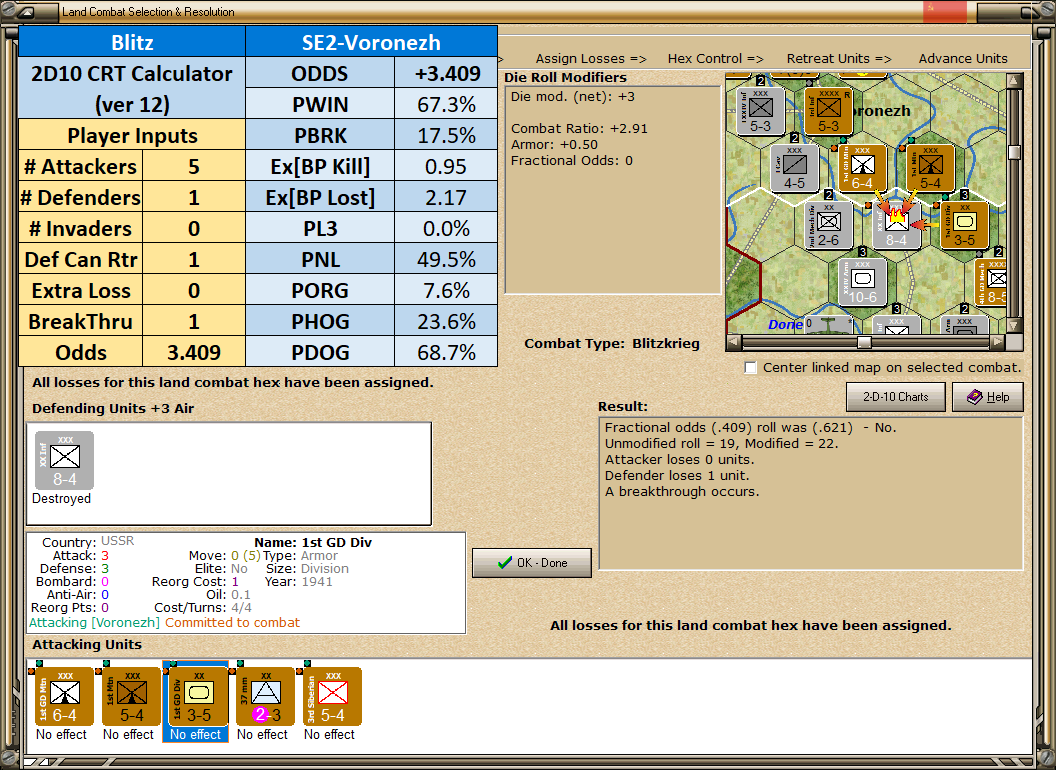Click the "Die mod. (net): +3" line

click(x=572, y=96)
